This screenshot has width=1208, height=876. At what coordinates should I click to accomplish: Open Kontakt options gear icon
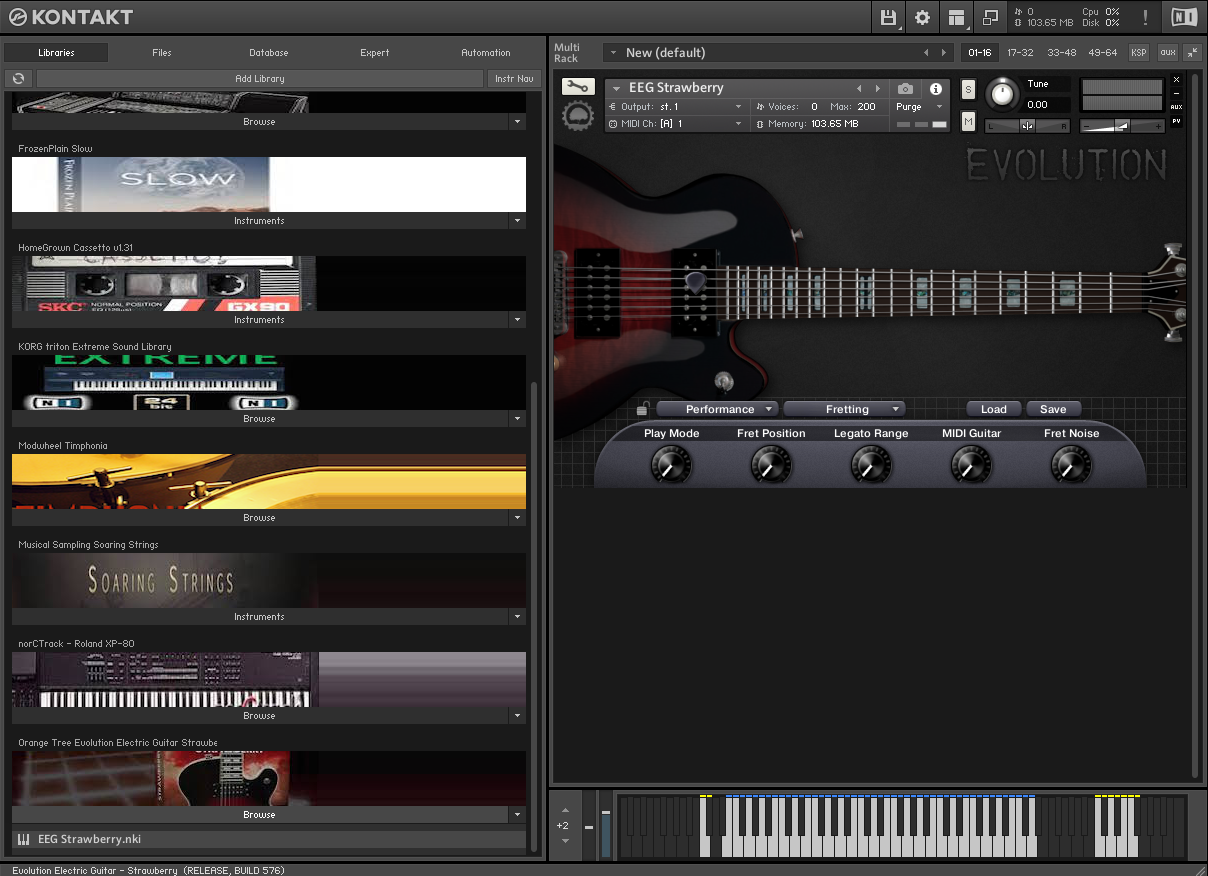click(x=922, y=17)
